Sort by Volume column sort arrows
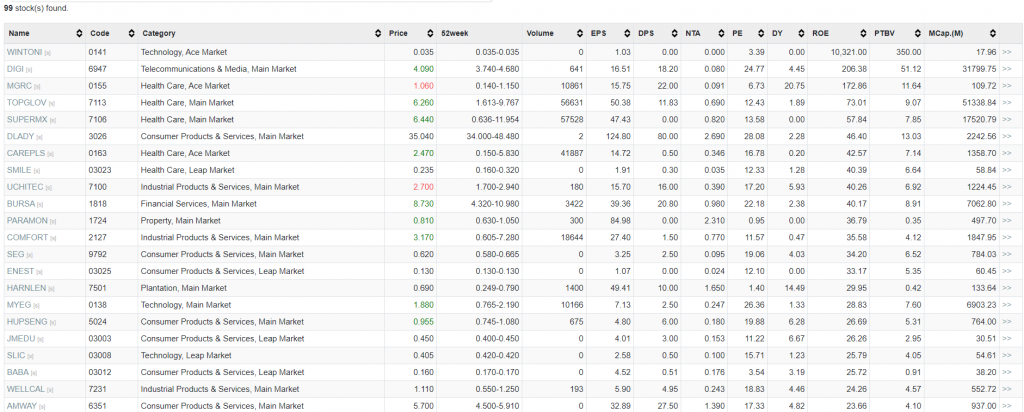This screenshot has width=1024, height=412. tap(580, 33)
